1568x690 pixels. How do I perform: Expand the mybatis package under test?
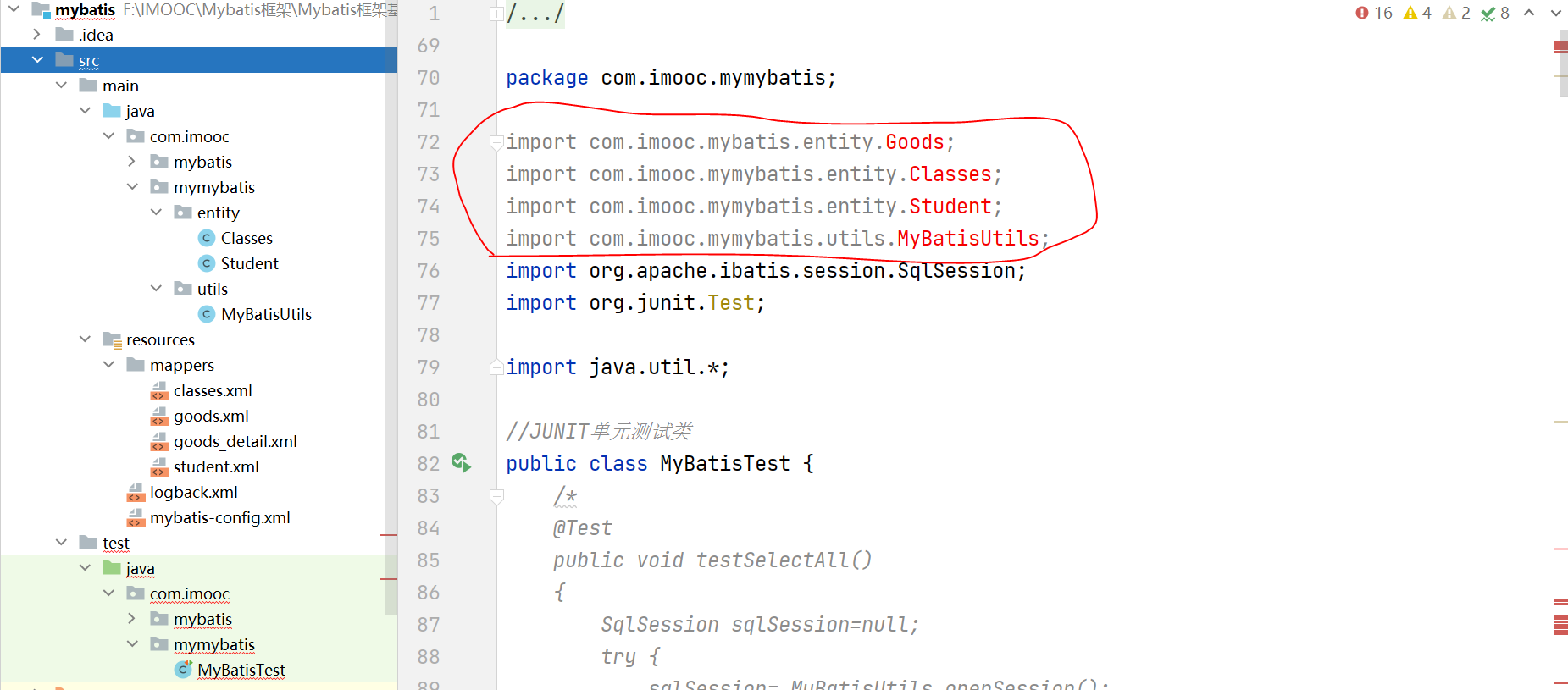tap(131, 619)
